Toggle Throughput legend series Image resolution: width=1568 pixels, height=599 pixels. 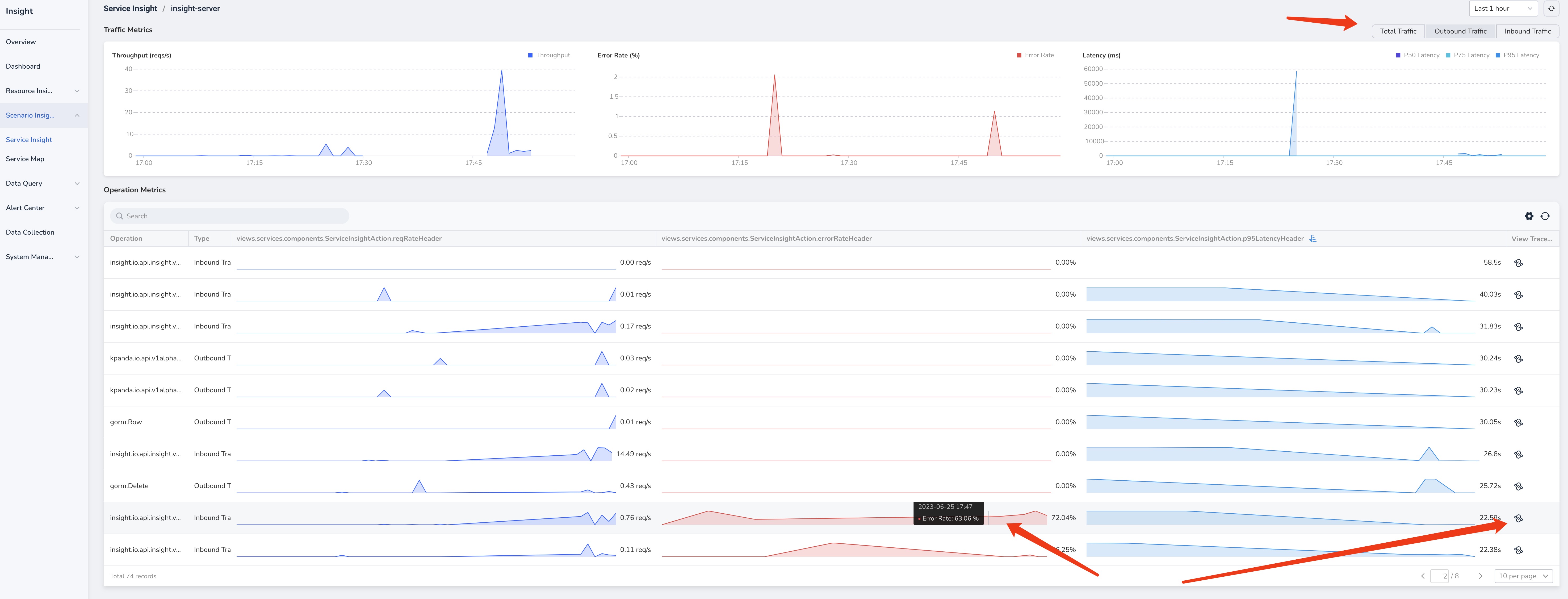tap(548, 55)
